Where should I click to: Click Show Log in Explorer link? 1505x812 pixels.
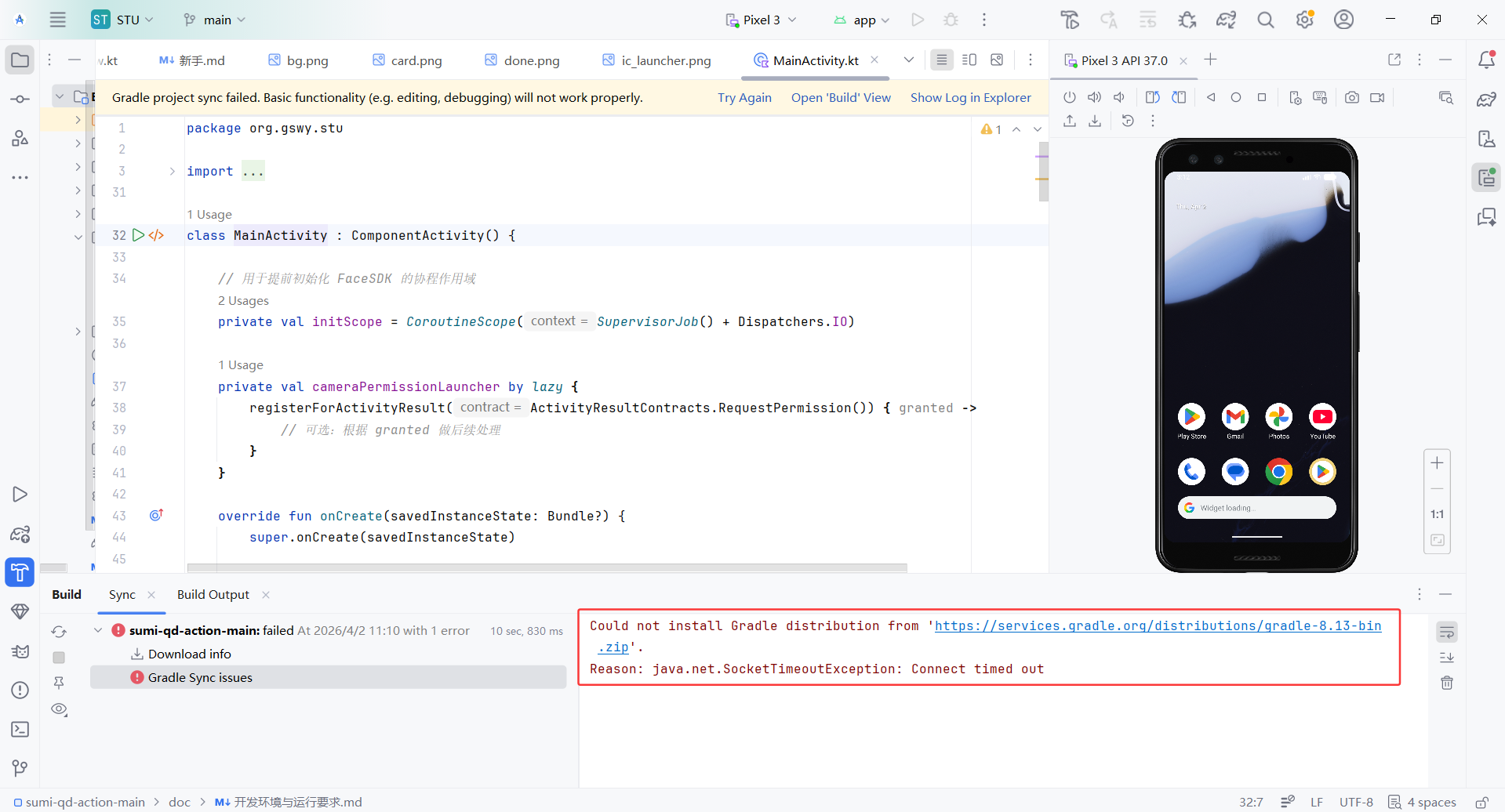coord(971,97)
